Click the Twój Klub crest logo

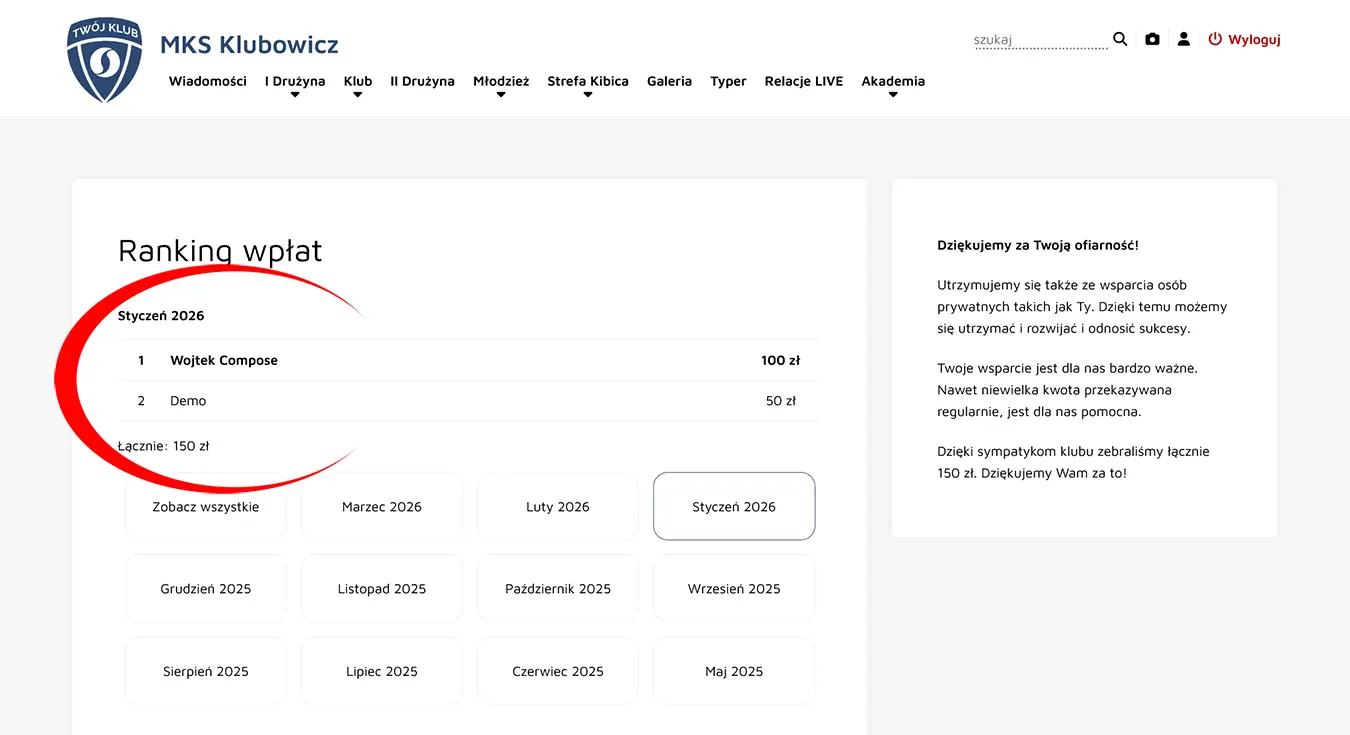(x=104, y=59)
